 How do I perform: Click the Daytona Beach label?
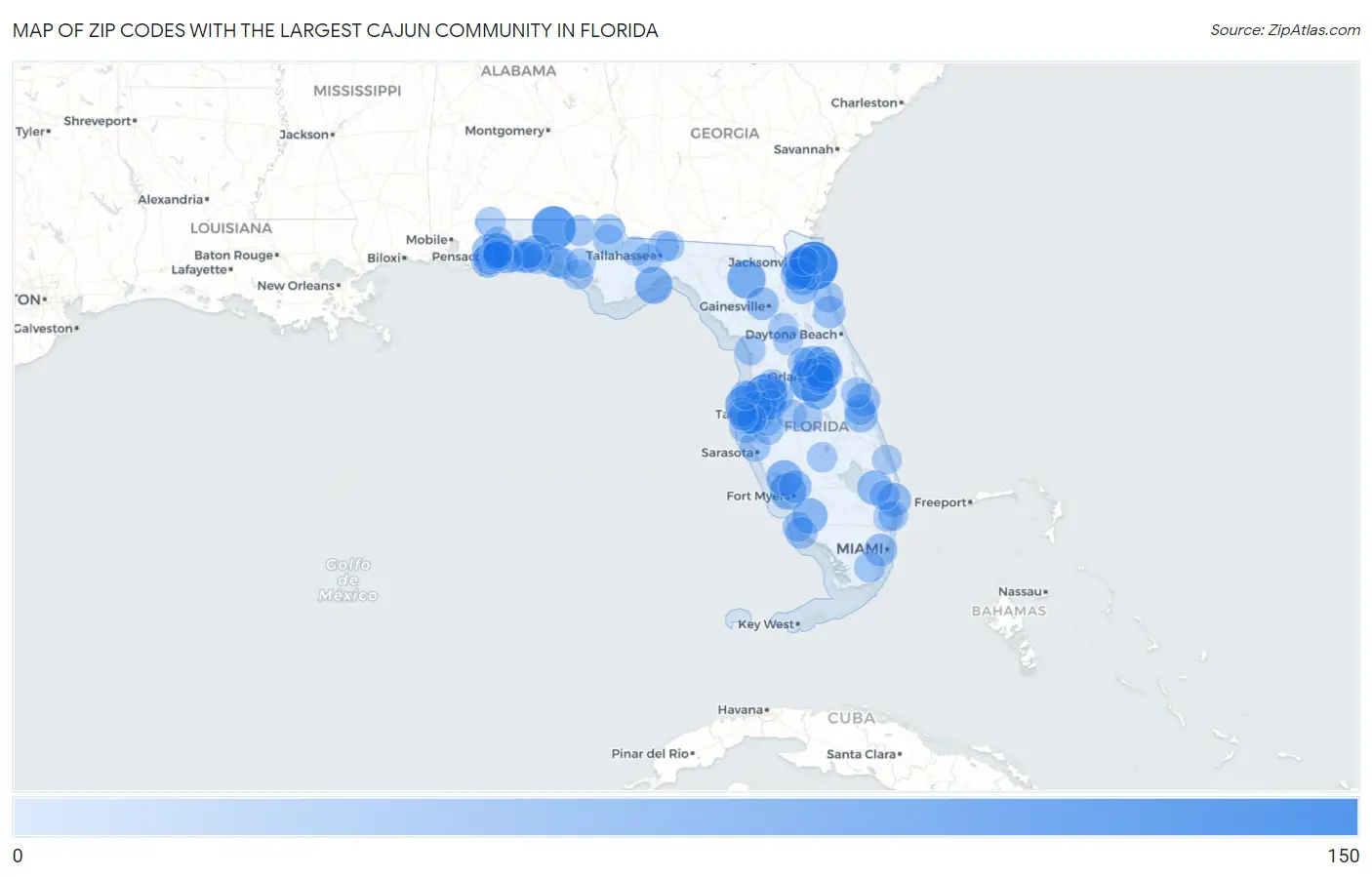791,335
